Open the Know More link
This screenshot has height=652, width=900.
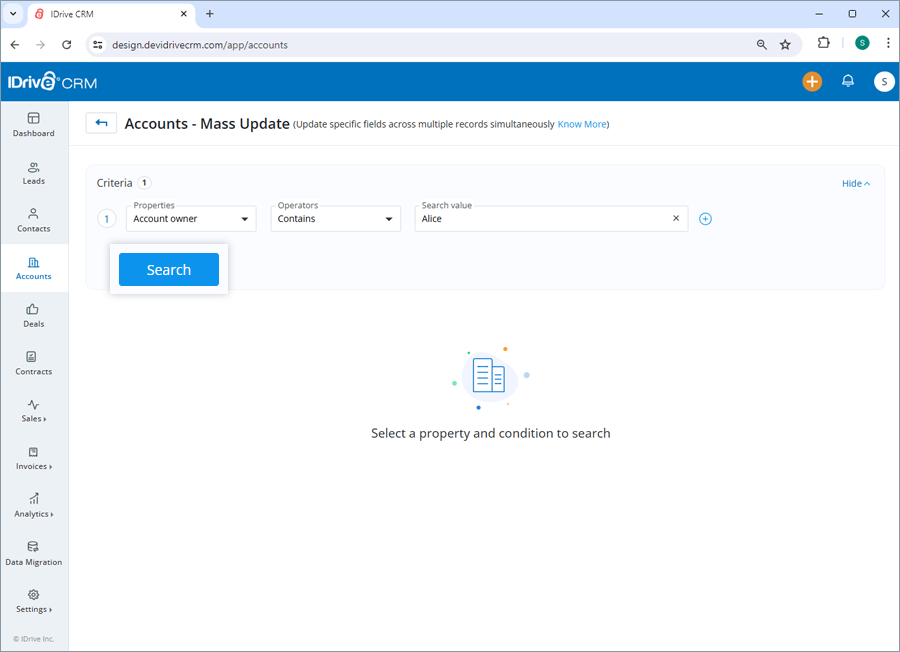click(582, 124)
